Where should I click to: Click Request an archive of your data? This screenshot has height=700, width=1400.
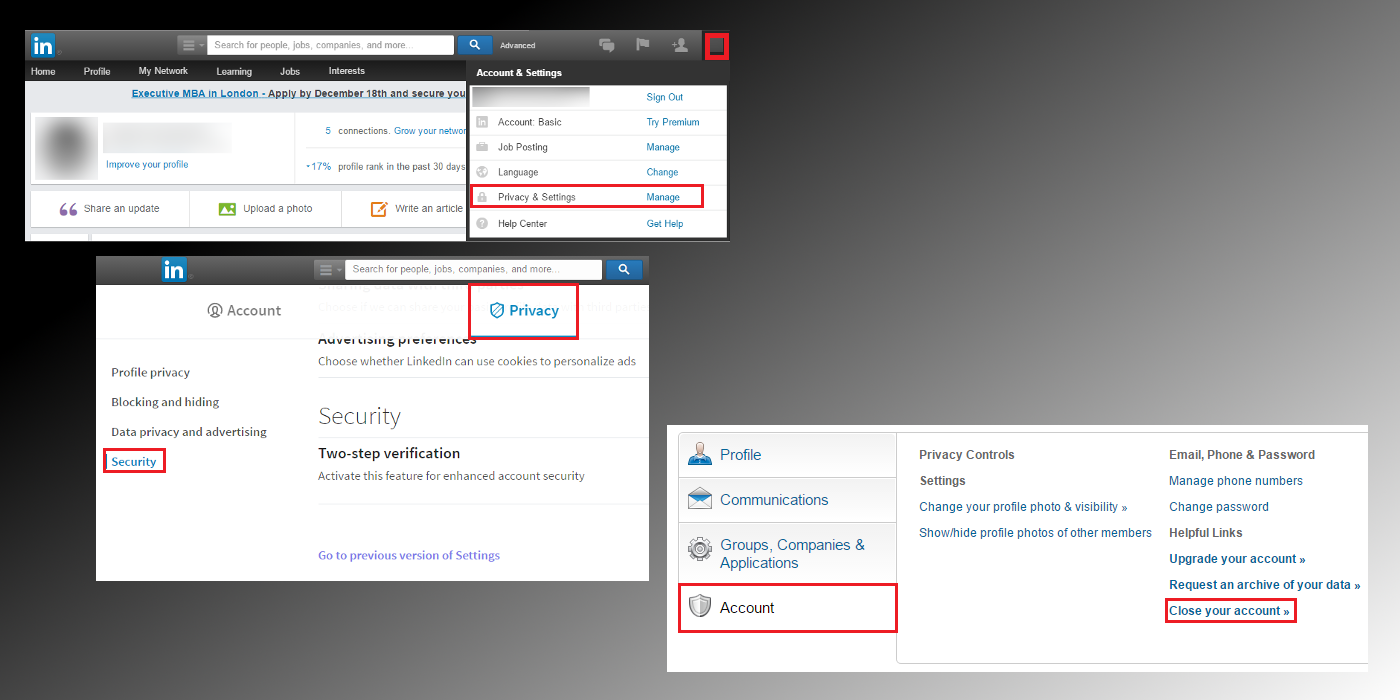[x=1265, y=585]
